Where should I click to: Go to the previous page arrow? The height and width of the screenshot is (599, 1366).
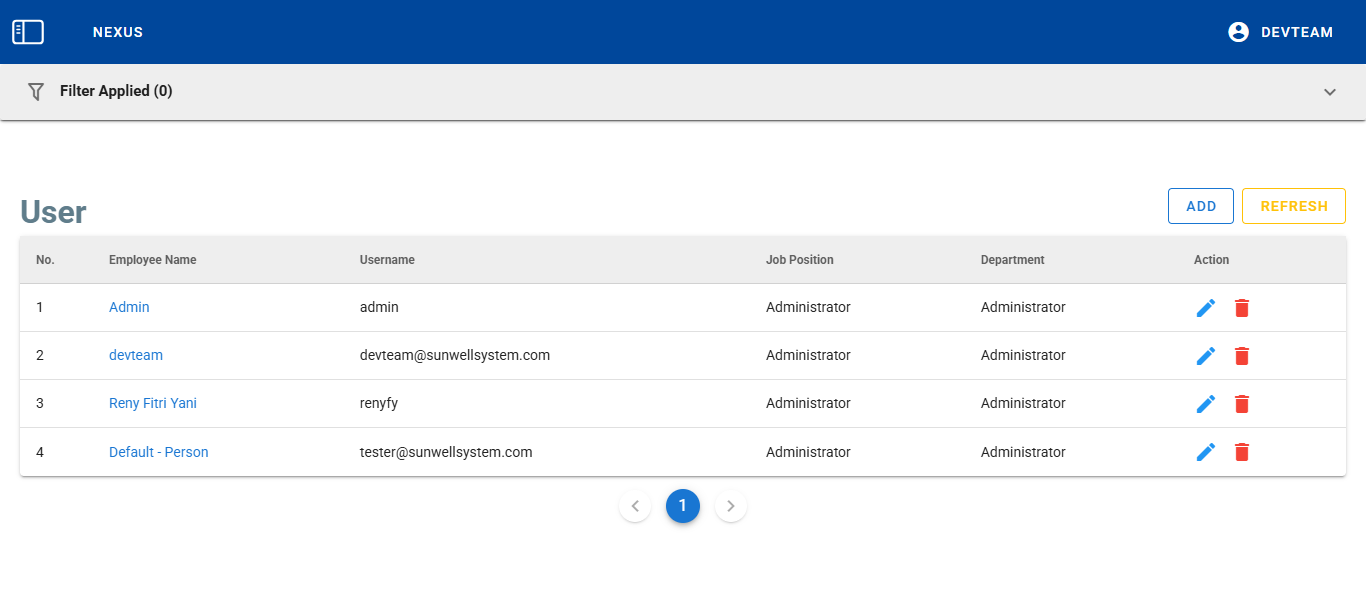point(635,506)
